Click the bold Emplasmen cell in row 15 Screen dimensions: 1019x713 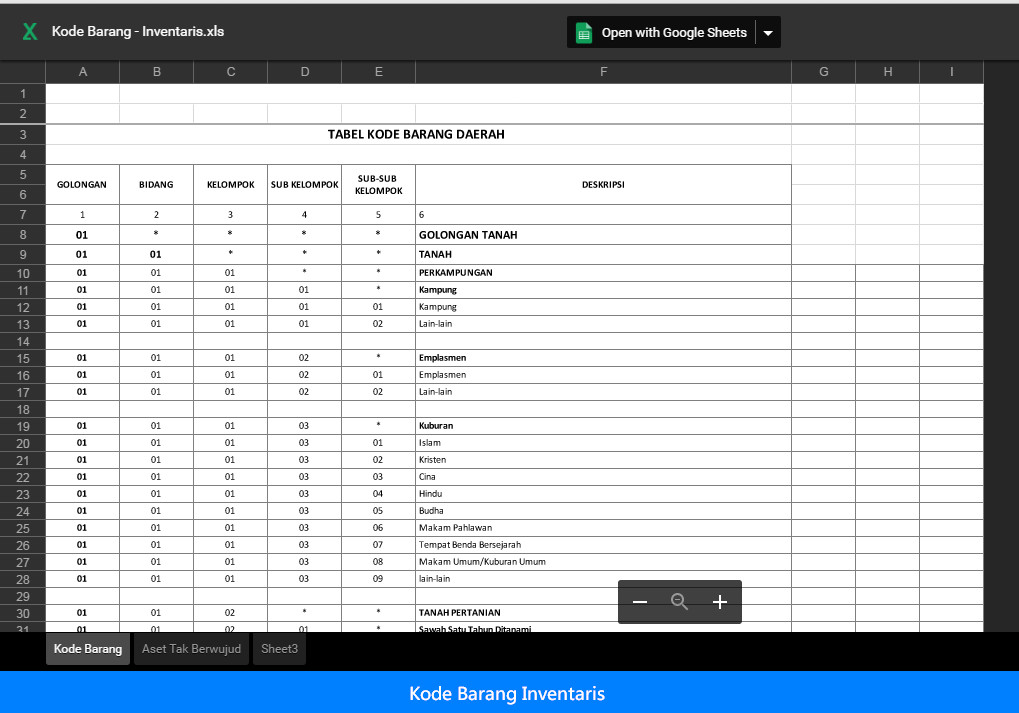603,357
